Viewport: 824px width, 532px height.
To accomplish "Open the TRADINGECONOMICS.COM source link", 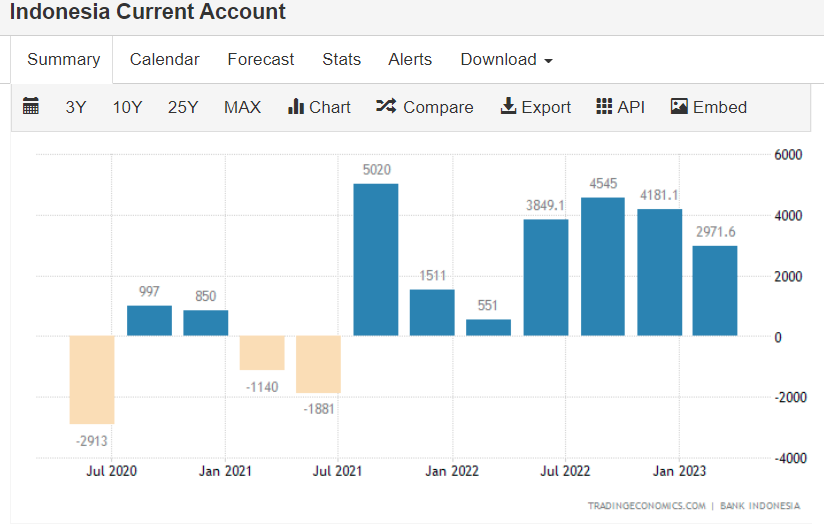I will pos(646,506).
